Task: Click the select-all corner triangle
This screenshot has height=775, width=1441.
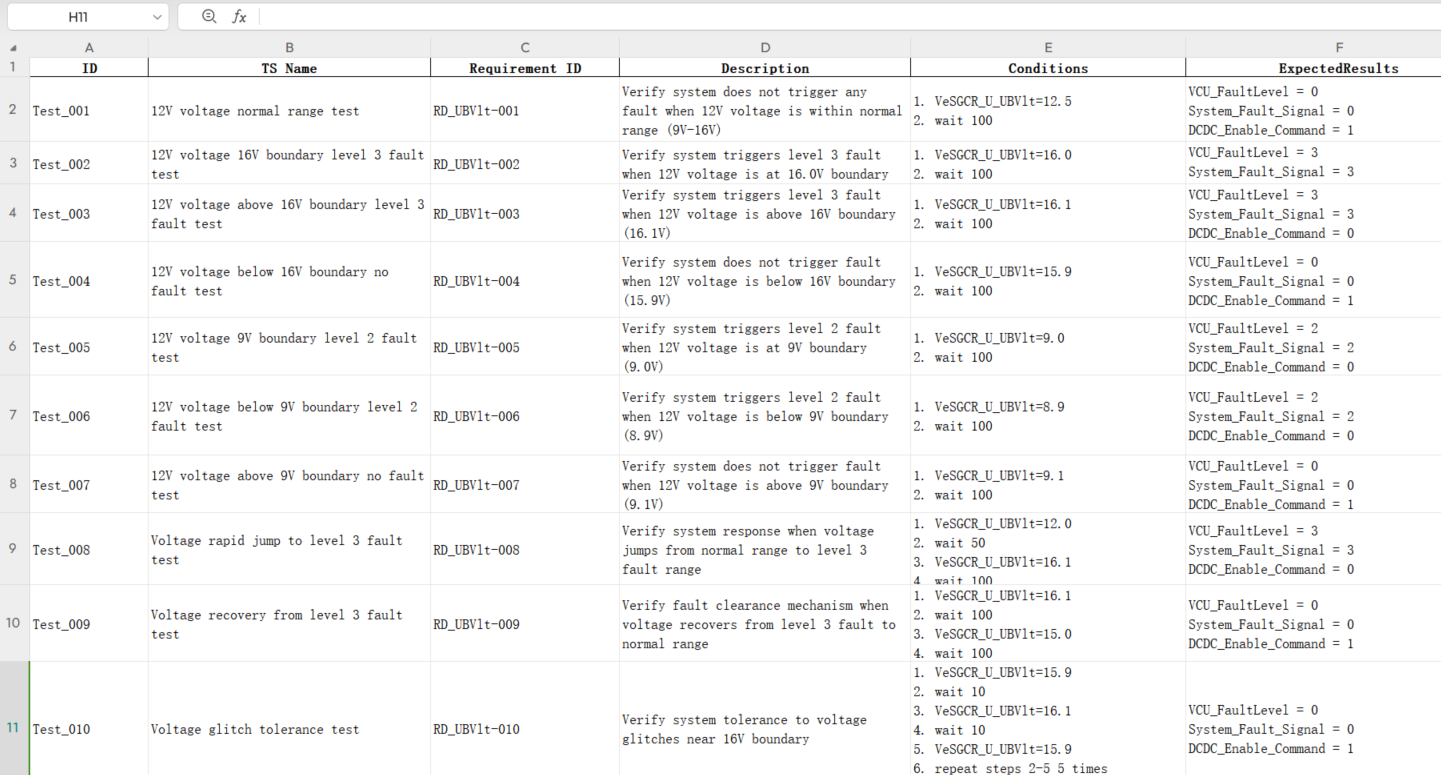Action: pos(13,48)
